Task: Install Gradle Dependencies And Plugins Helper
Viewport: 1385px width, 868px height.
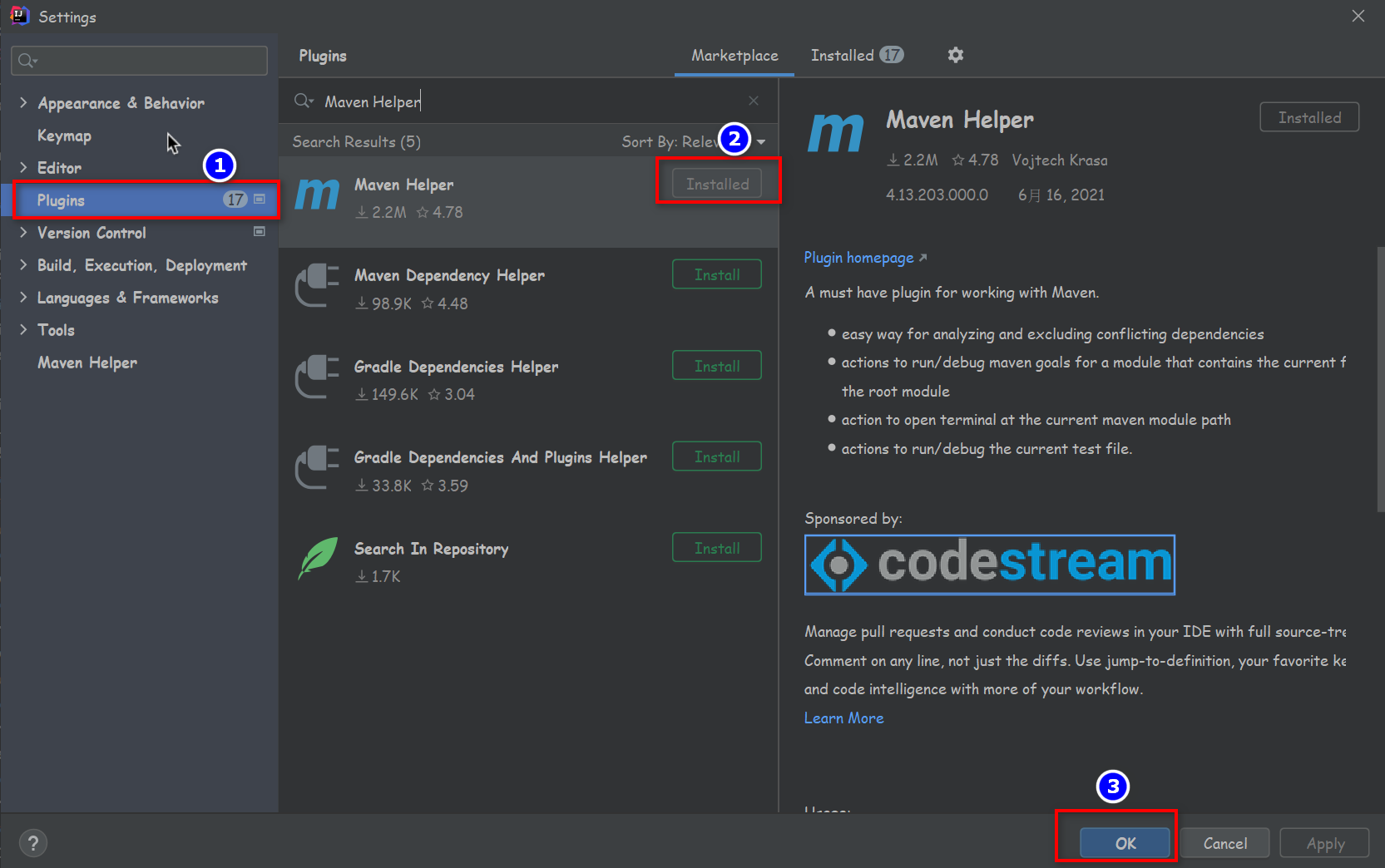Action: tap(717, 456)
